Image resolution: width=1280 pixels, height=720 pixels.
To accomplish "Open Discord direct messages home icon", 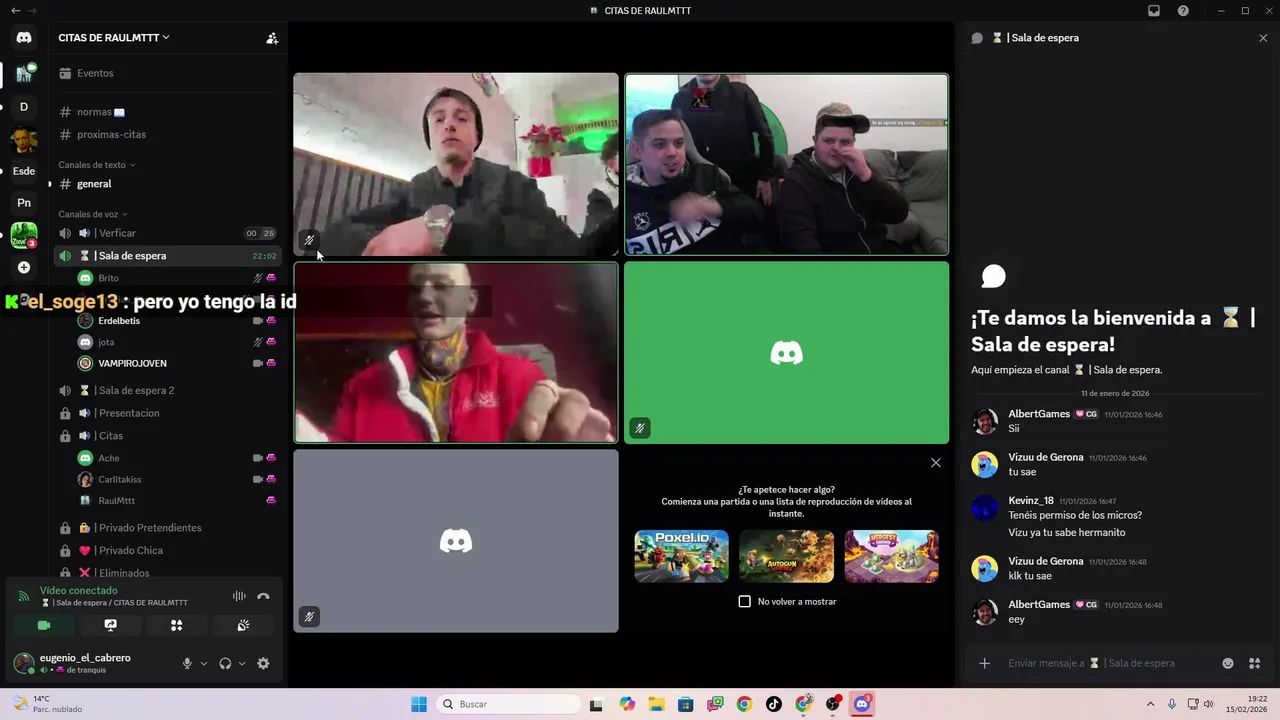I will click(x=24, y=38).
